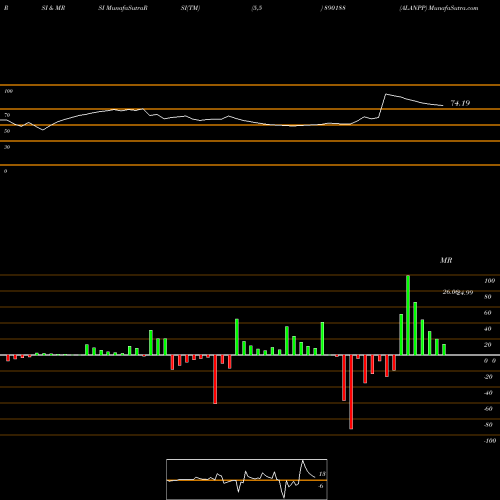Click the longest red MR bar
Viewport: 500px width, 500px height.
click(351, 392)
